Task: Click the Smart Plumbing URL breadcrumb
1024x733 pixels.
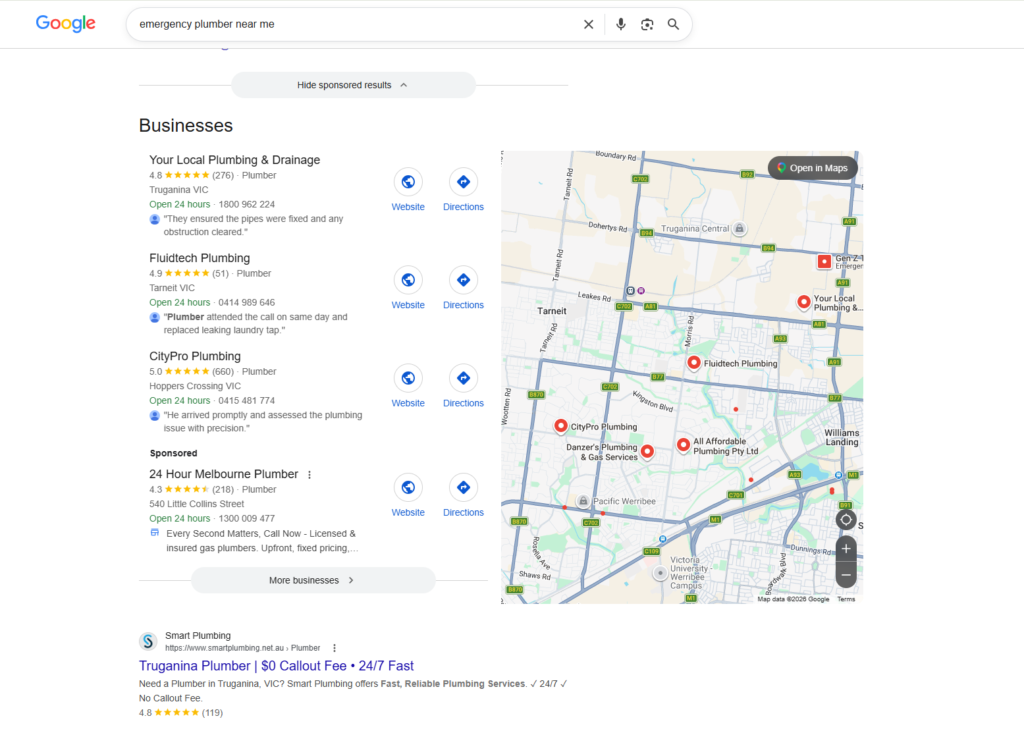Action: pos(242,648)
